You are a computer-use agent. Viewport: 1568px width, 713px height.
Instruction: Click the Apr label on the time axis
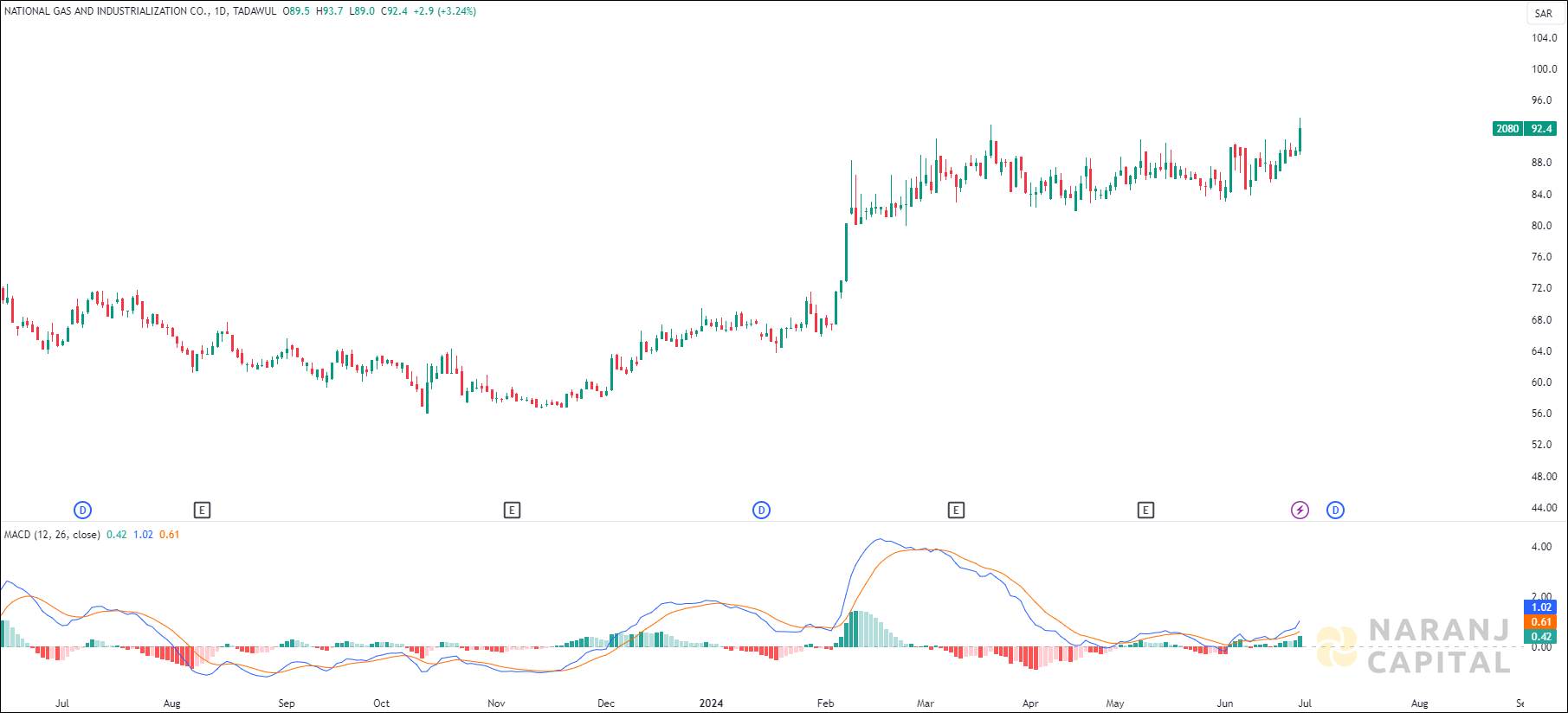pos(1030,703)
